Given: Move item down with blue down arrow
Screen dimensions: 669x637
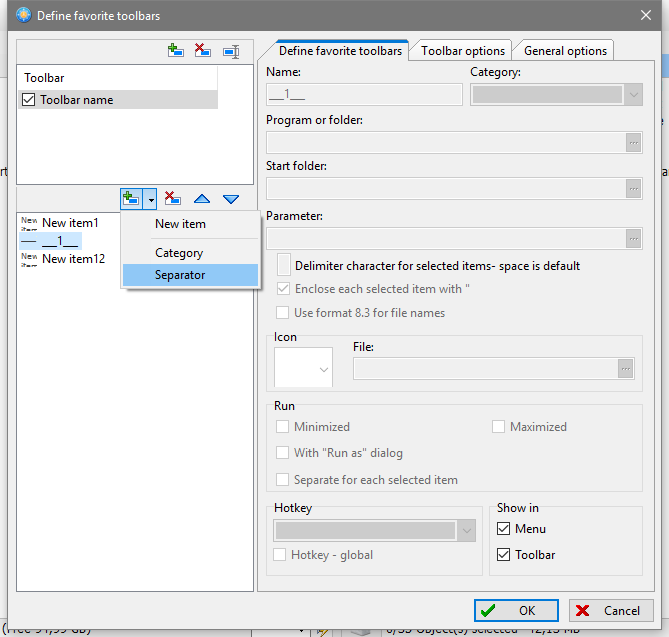Looking at the screenshot, I should point(231,199).
